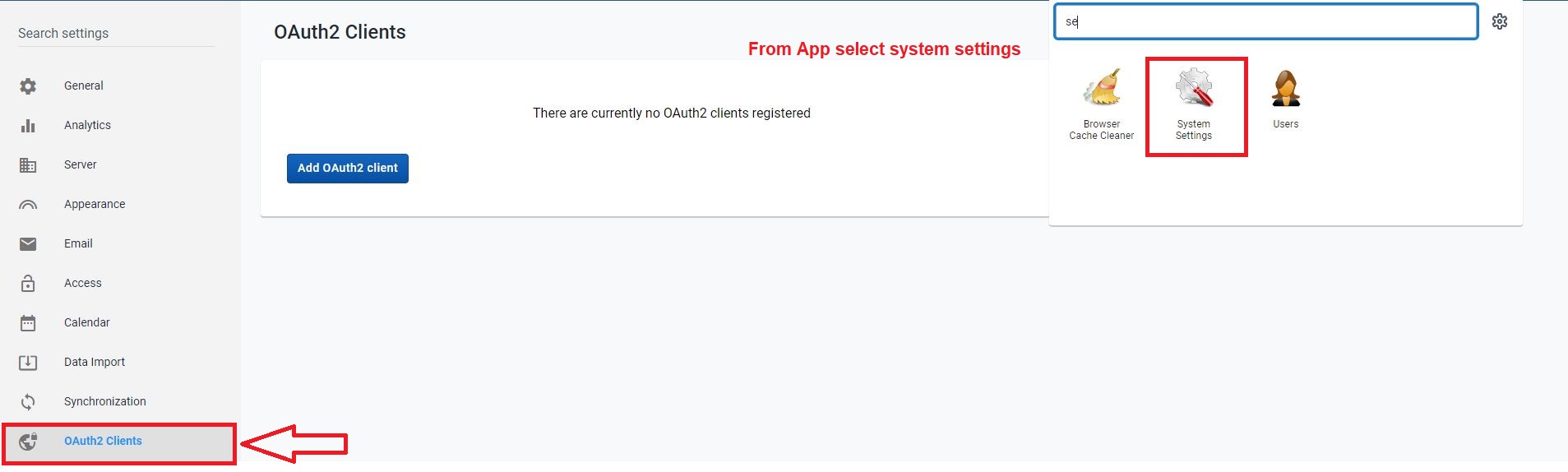Click the Data Import download icon

28,362
